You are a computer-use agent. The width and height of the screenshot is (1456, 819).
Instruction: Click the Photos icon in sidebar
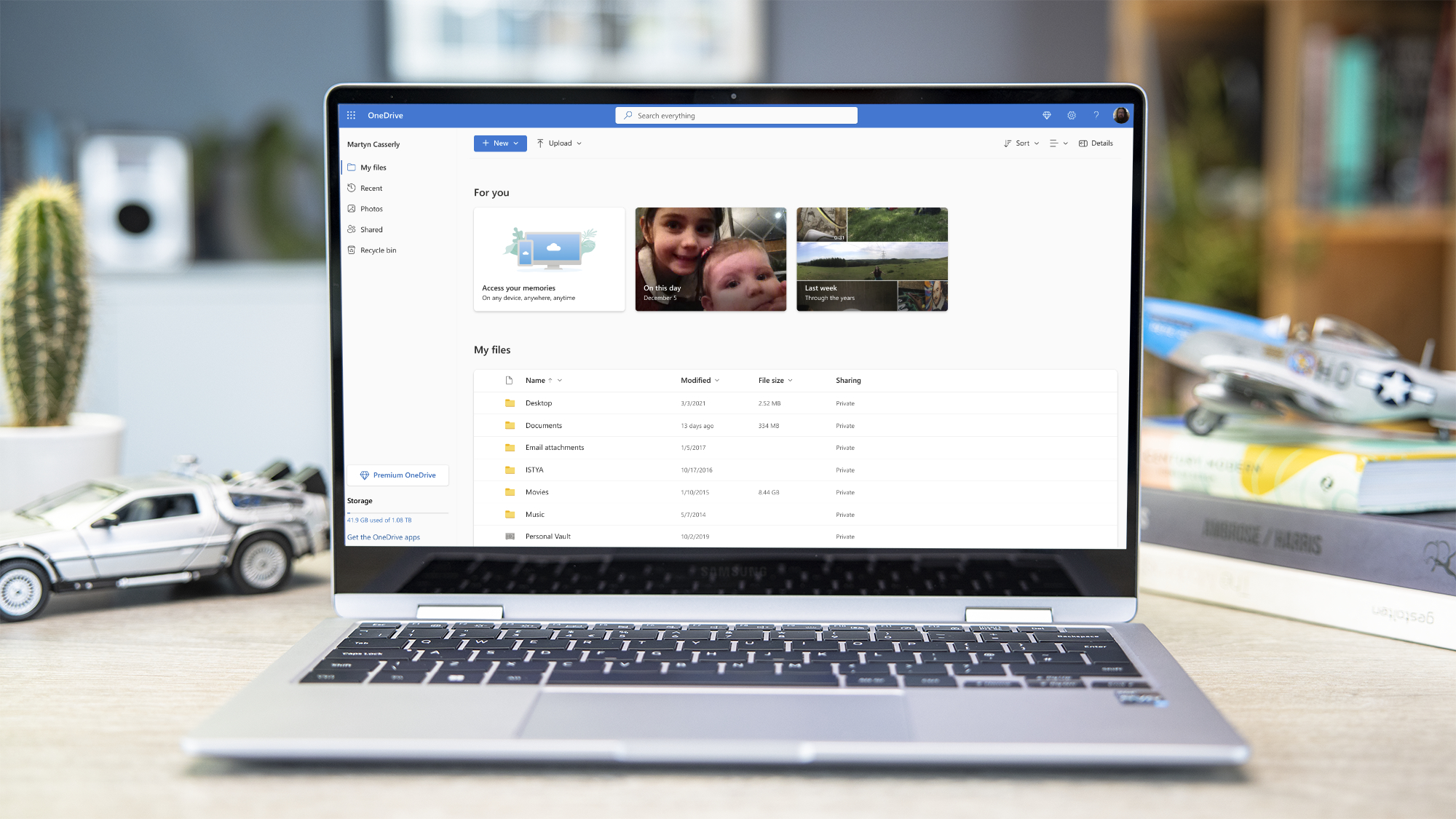(x=351, y=208)
